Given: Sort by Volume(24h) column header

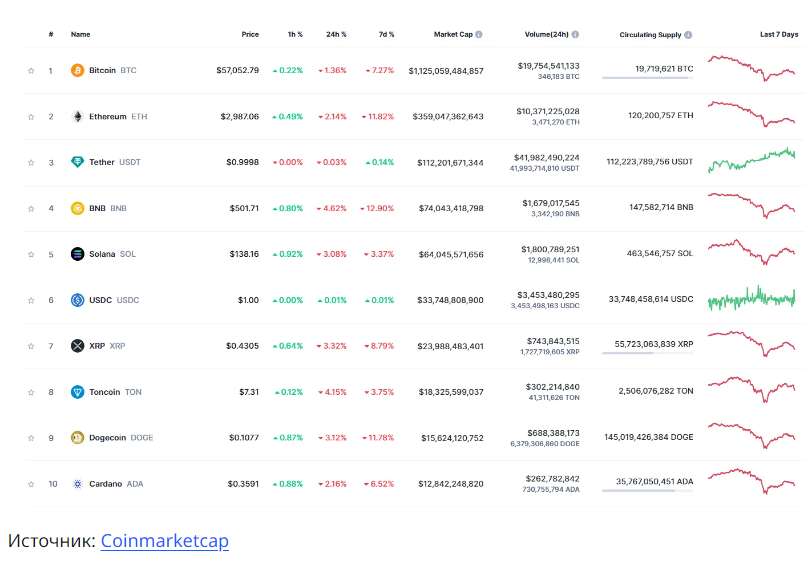Looking at the screenshot, I should 546,35.
